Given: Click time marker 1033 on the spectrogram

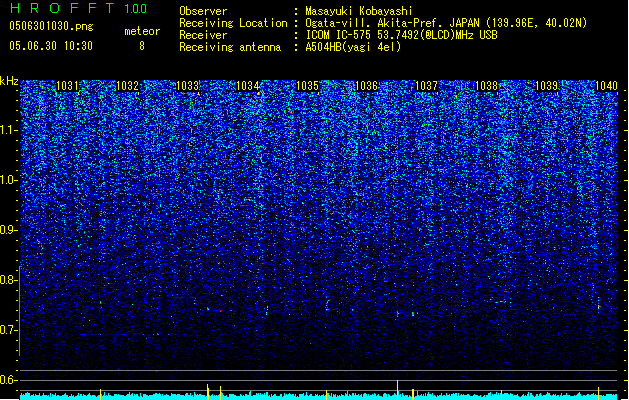Looking at the screenshot, I should point(187,86).
